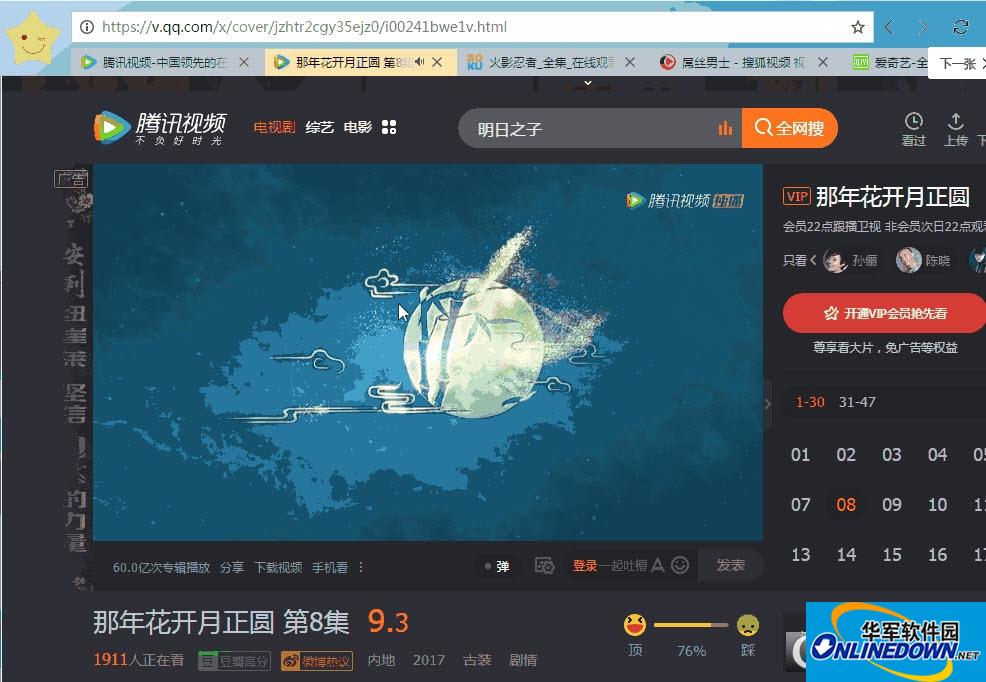Select actor 陈晓 only-watch filter
This screenshot has height=682, width=986.
click(923, 260)
